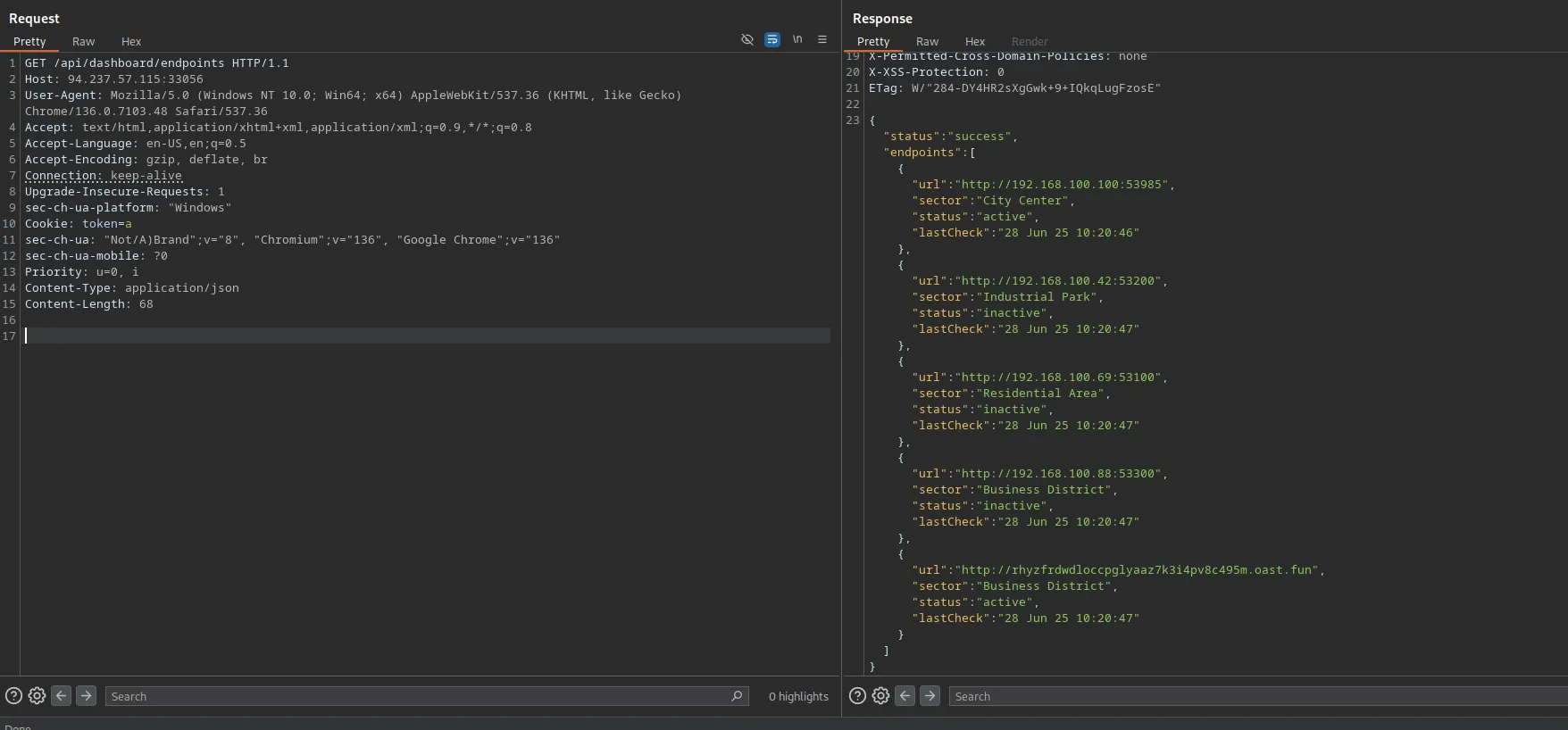Click the 'Upgrade-Insecure-Requests: 1' line
1568x730 pixels.
tap(125, 192)
